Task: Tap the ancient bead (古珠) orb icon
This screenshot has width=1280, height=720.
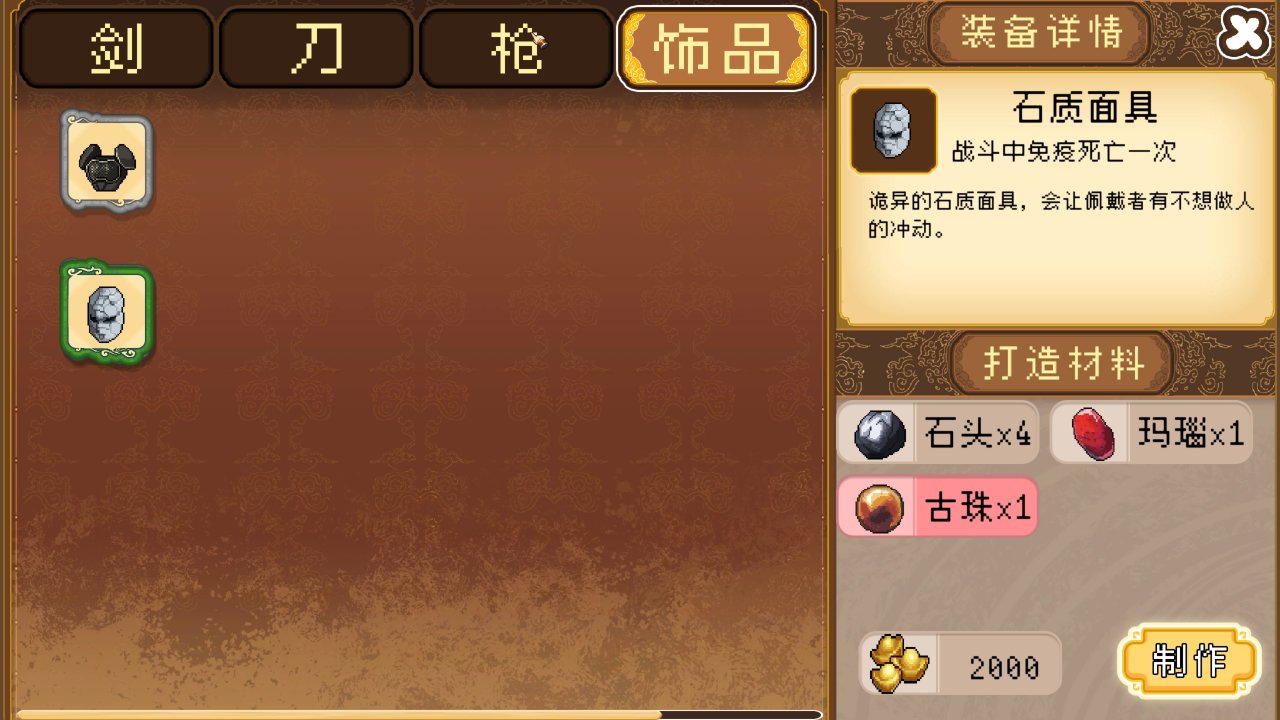Action: click(880, 508)
